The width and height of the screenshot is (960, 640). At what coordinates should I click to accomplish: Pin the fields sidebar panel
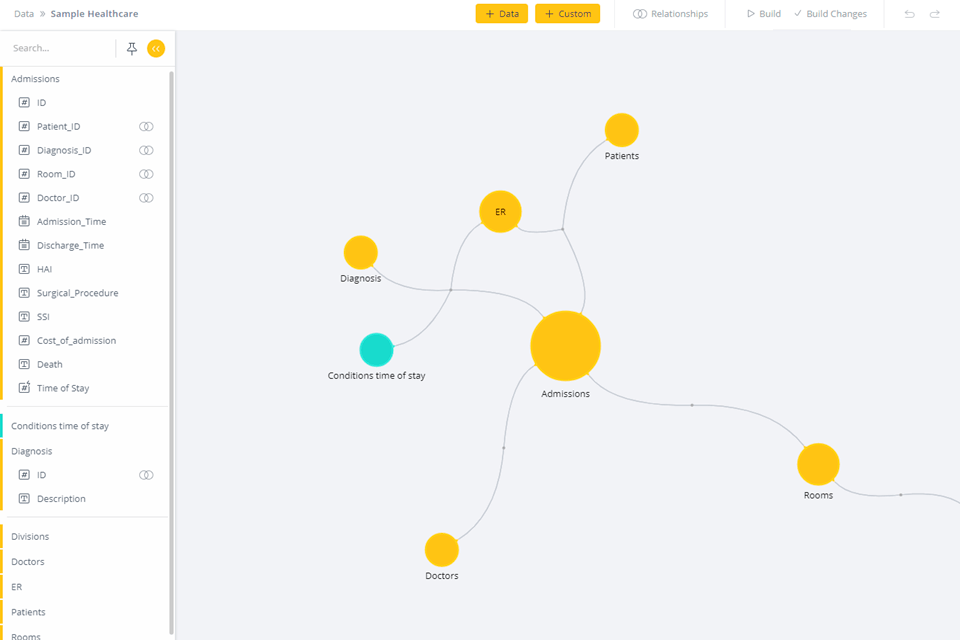pos(131,47)
